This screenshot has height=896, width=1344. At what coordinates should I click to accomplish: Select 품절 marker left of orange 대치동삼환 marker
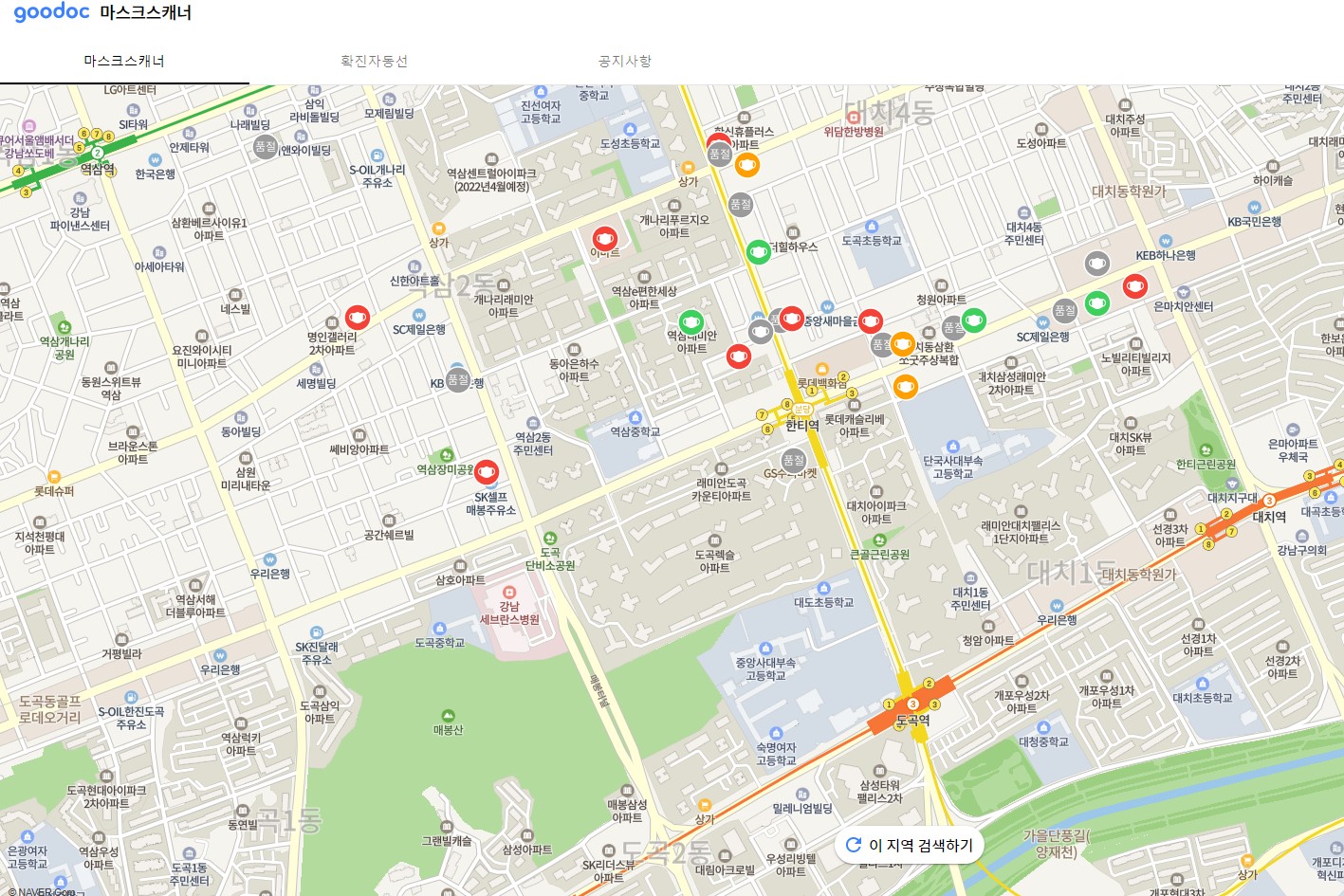pos(881,345)
